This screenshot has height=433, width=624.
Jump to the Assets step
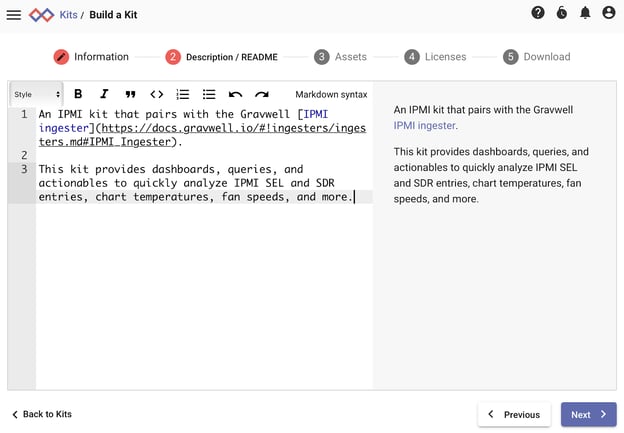pos(340,57)
